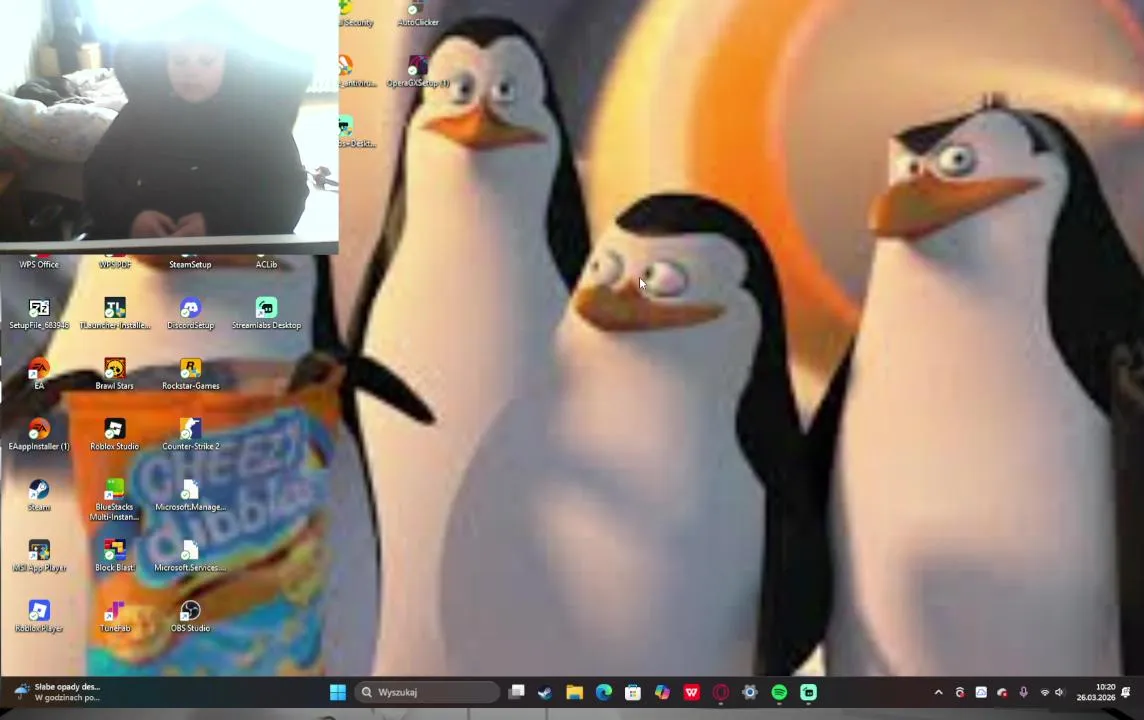
Task: Select the Roblox Player desktop icon
Action: coord(39,611)
